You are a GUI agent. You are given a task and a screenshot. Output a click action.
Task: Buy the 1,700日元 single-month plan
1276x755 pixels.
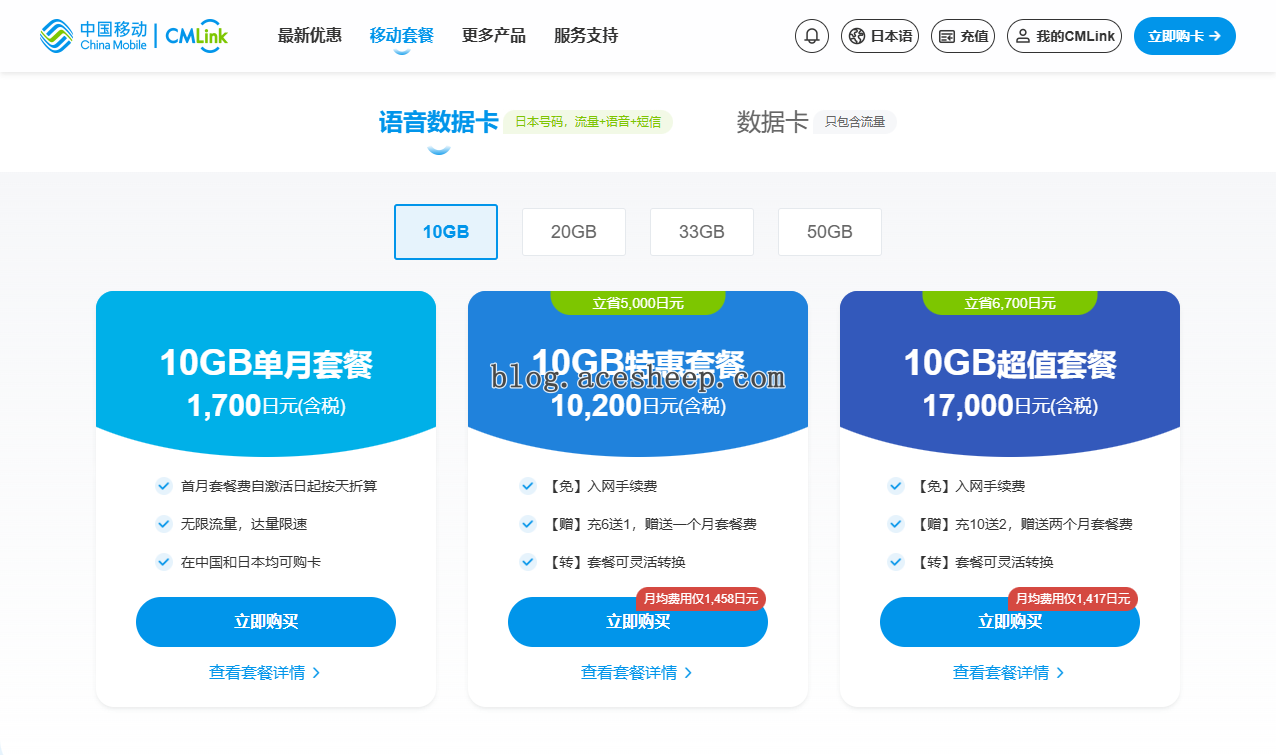coord(265,622)
